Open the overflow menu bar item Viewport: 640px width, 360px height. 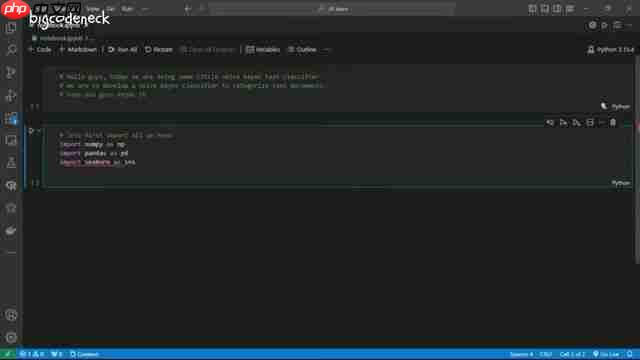(x=145, y=9)
